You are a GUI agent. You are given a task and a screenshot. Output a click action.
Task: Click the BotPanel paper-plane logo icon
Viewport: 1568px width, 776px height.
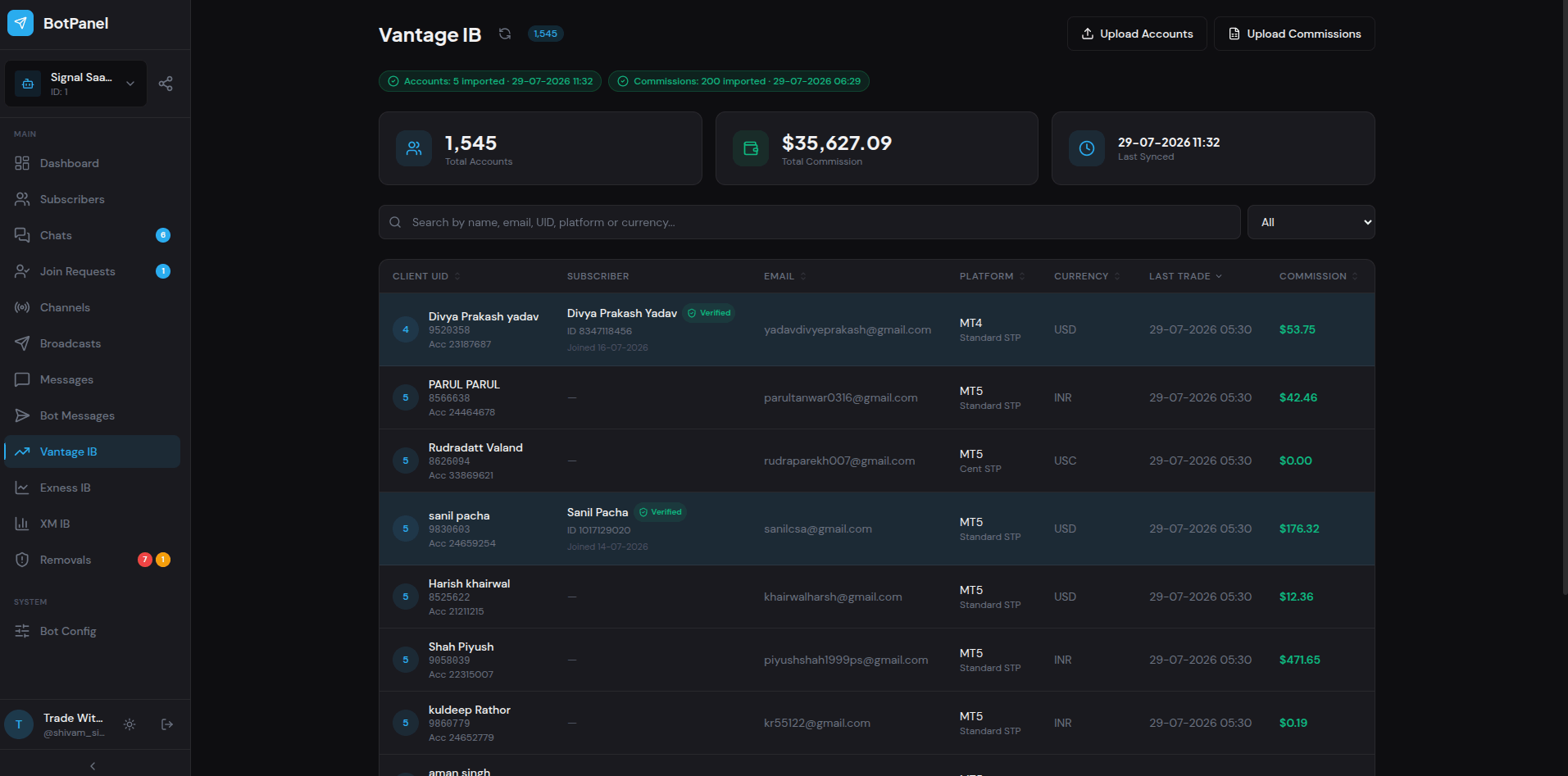point(20,23)
